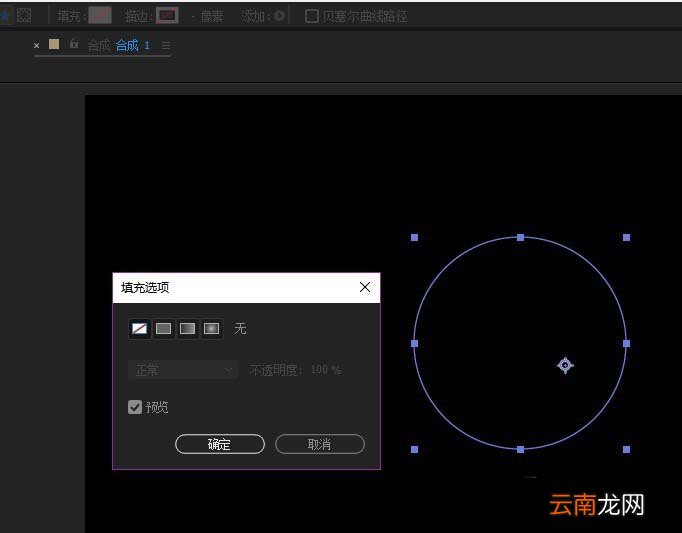
Task: Select the Radial Gradient fill icon
Action: (x=211, y=329)
